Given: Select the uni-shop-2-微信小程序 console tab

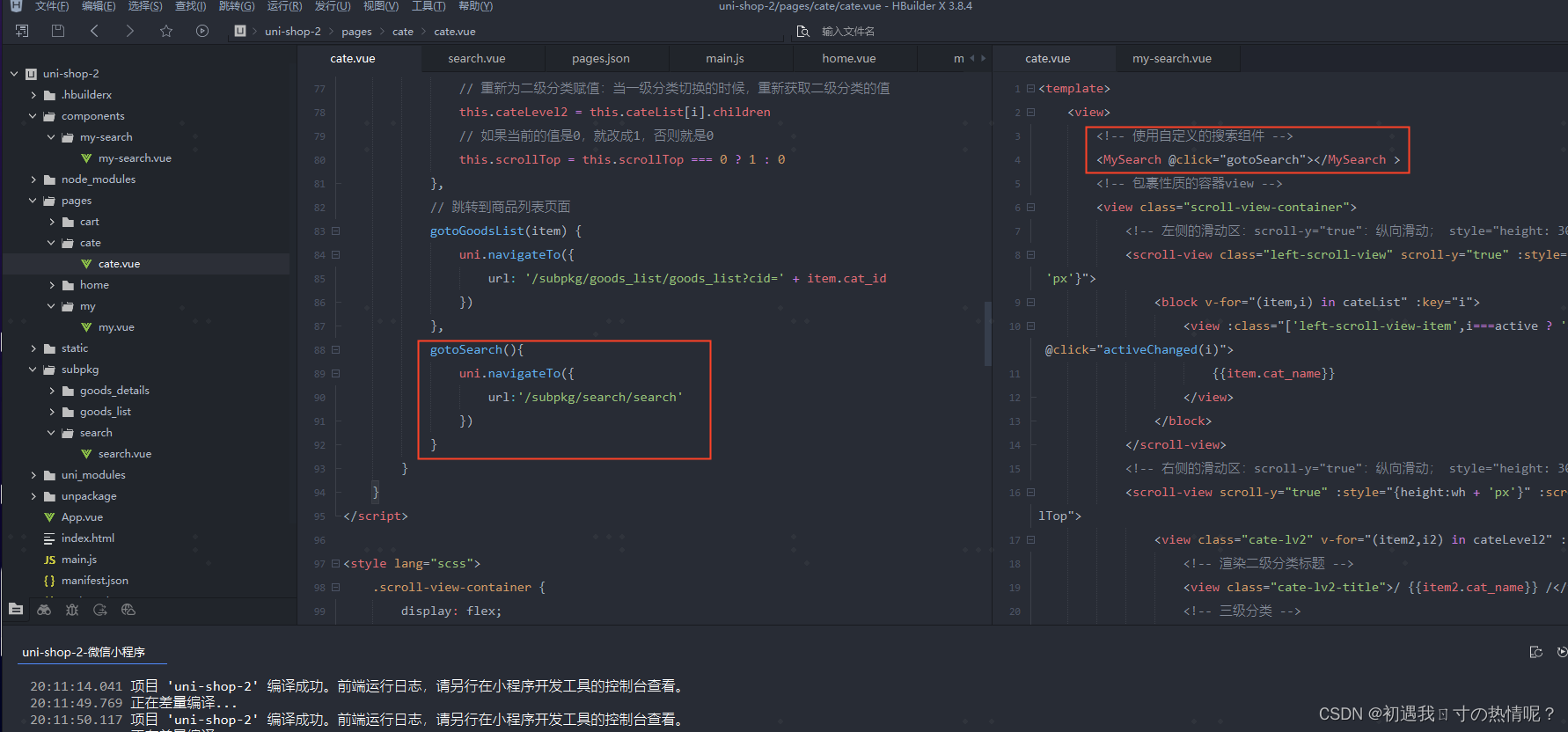Looking at the screenshot, I should pyautogui.click(x=84, y=652).
